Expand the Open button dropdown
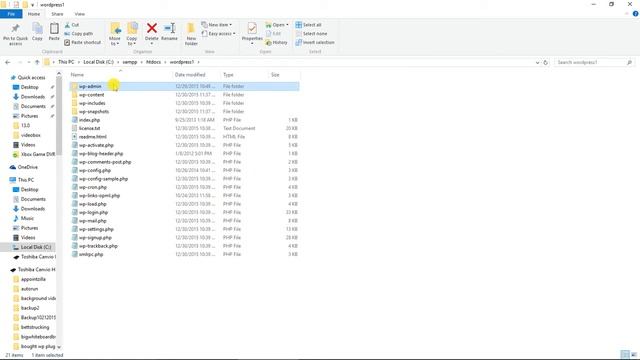Image resolution: width=640 pixels, height=360 pixels. tap(287, 25)
